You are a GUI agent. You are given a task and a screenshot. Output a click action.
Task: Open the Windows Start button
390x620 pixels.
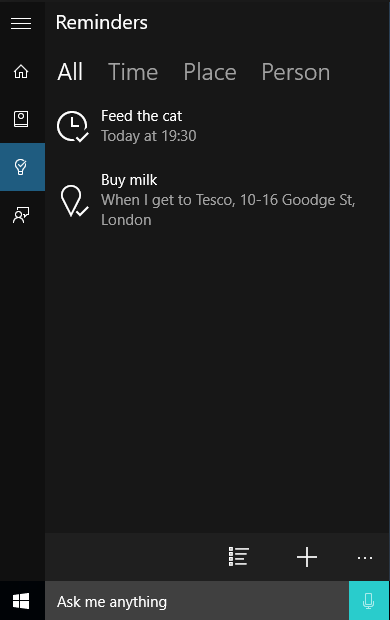tap(21, 601)
